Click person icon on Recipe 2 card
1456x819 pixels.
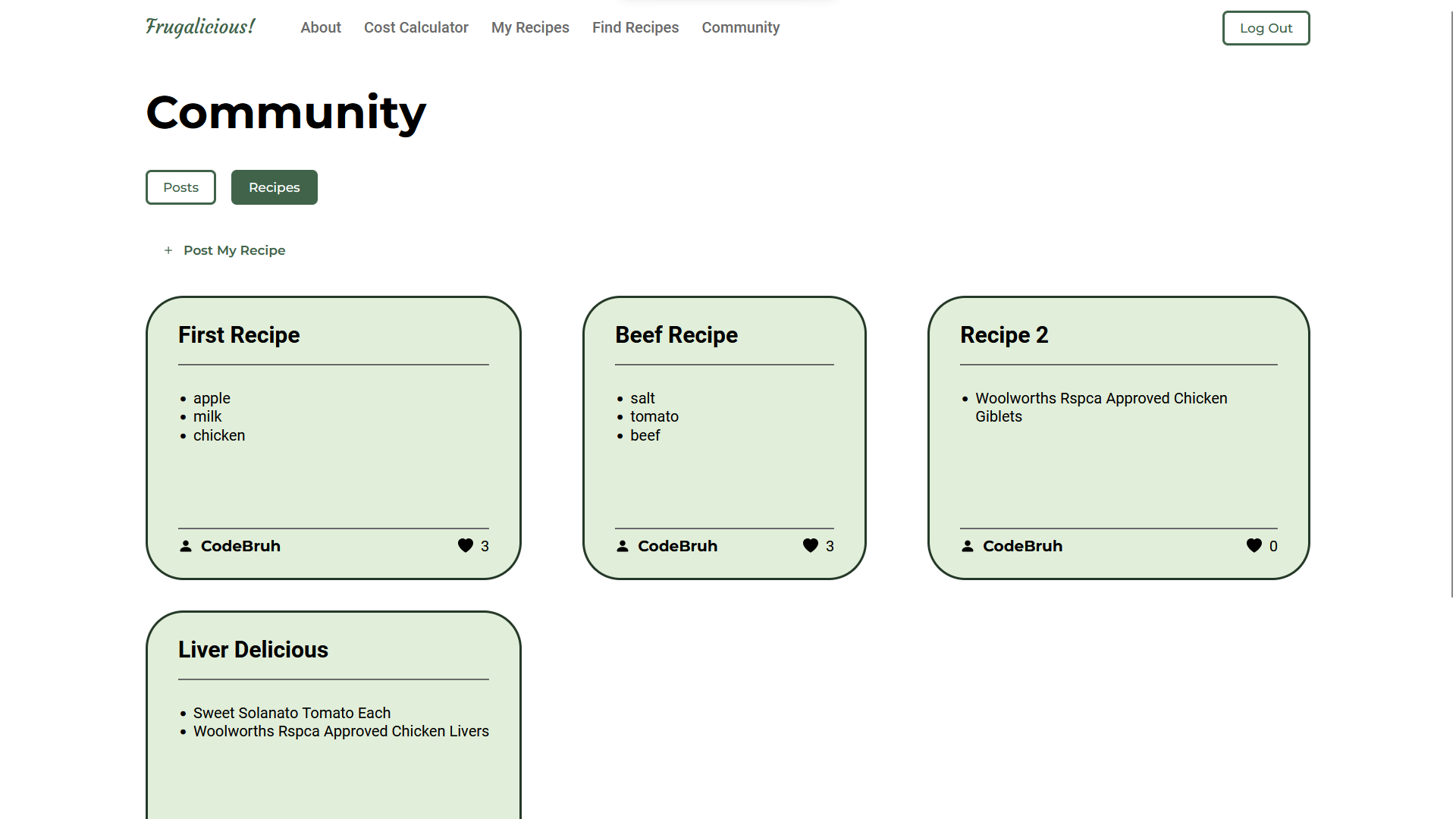point(968,546)
